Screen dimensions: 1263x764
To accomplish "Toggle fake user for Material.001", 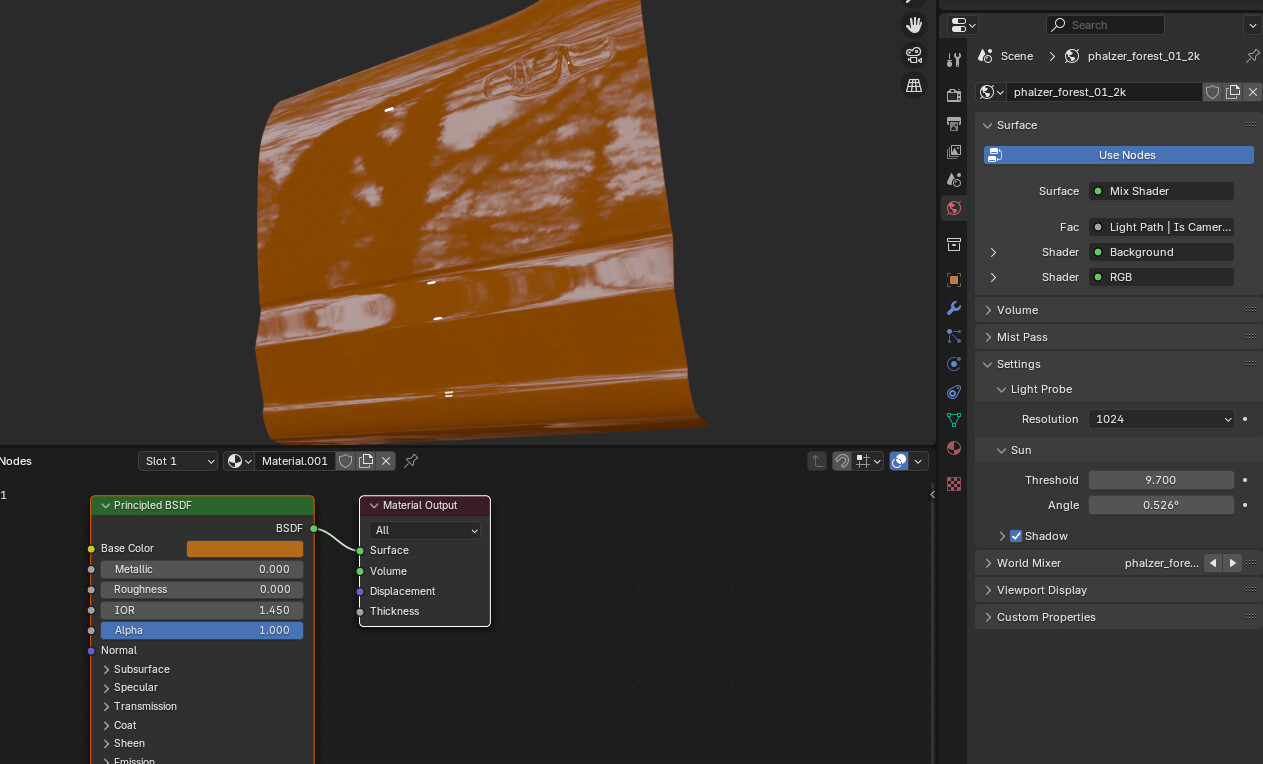I will click(x=345, y=461).
